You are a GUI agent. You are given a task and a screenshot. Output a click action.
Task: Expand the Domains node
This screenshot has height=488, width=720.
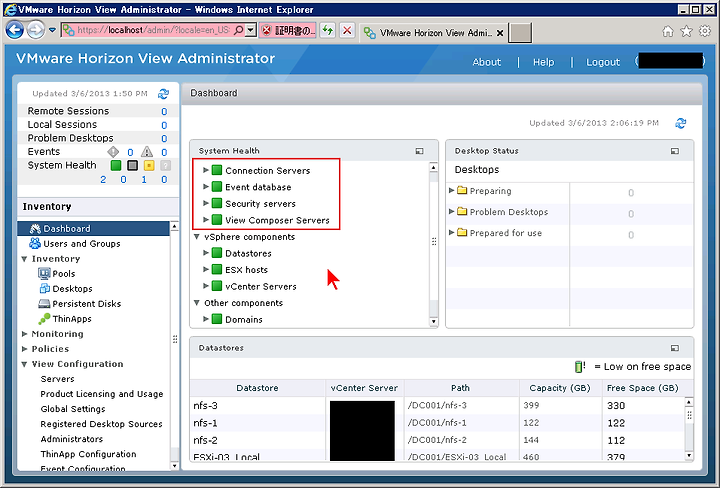pyautogui.click(x=206, y=319)
